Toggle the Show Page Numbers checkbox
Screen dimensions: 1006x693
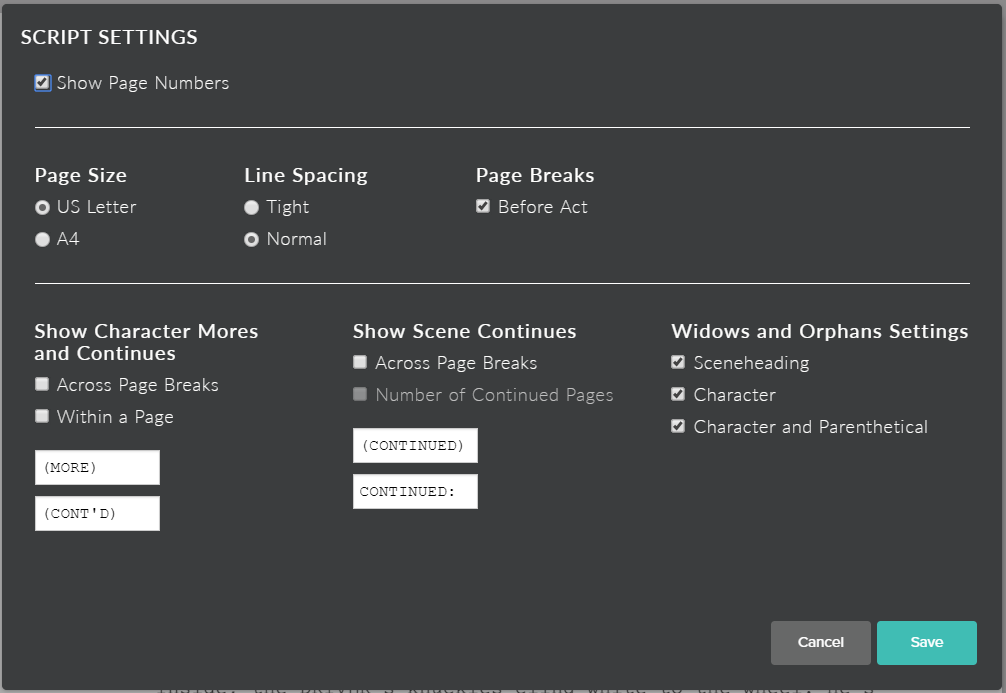coord(42,83)
